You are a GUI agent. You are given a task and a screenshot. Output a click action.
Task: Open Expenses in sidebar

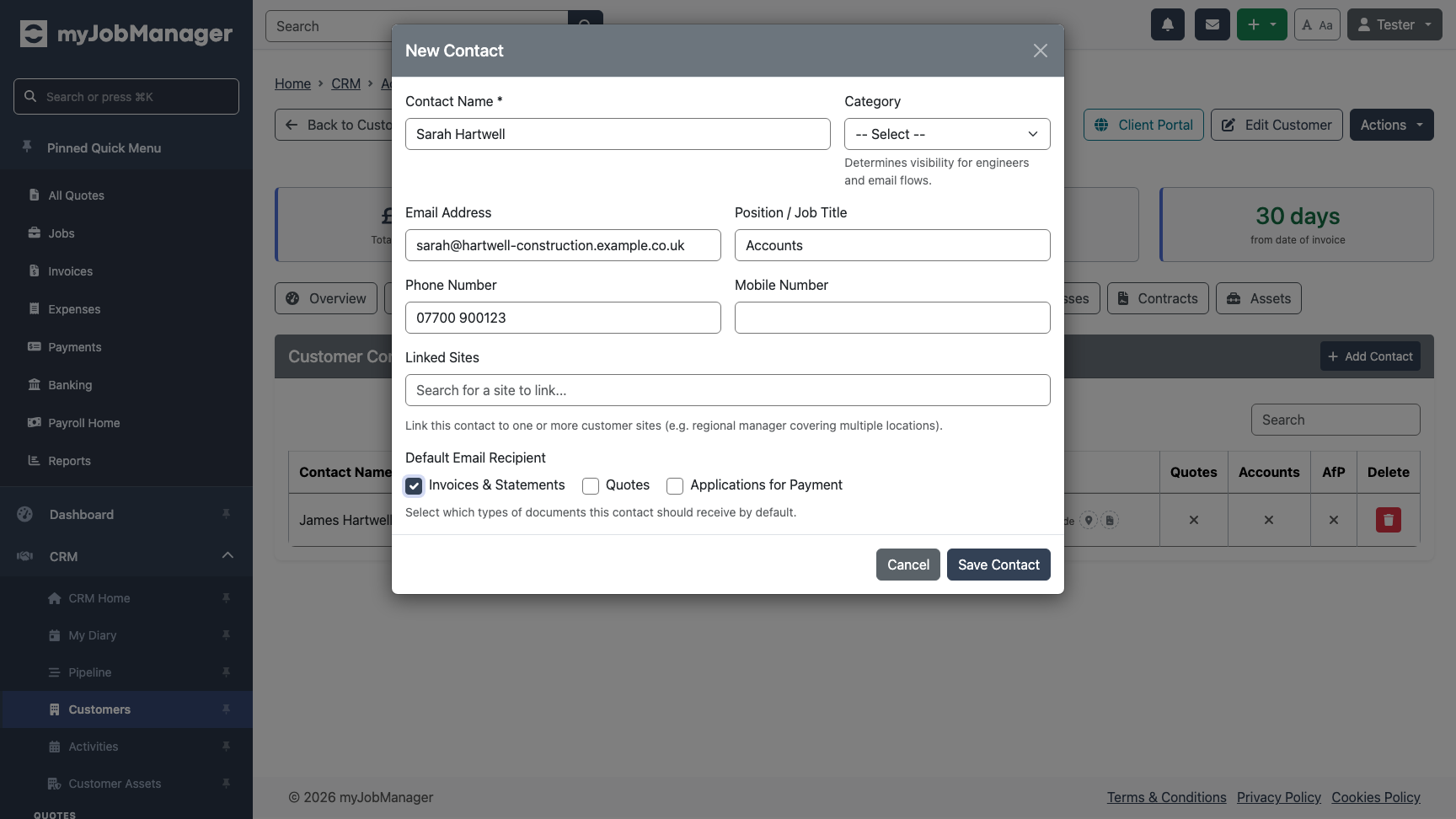tap(74, 309)
